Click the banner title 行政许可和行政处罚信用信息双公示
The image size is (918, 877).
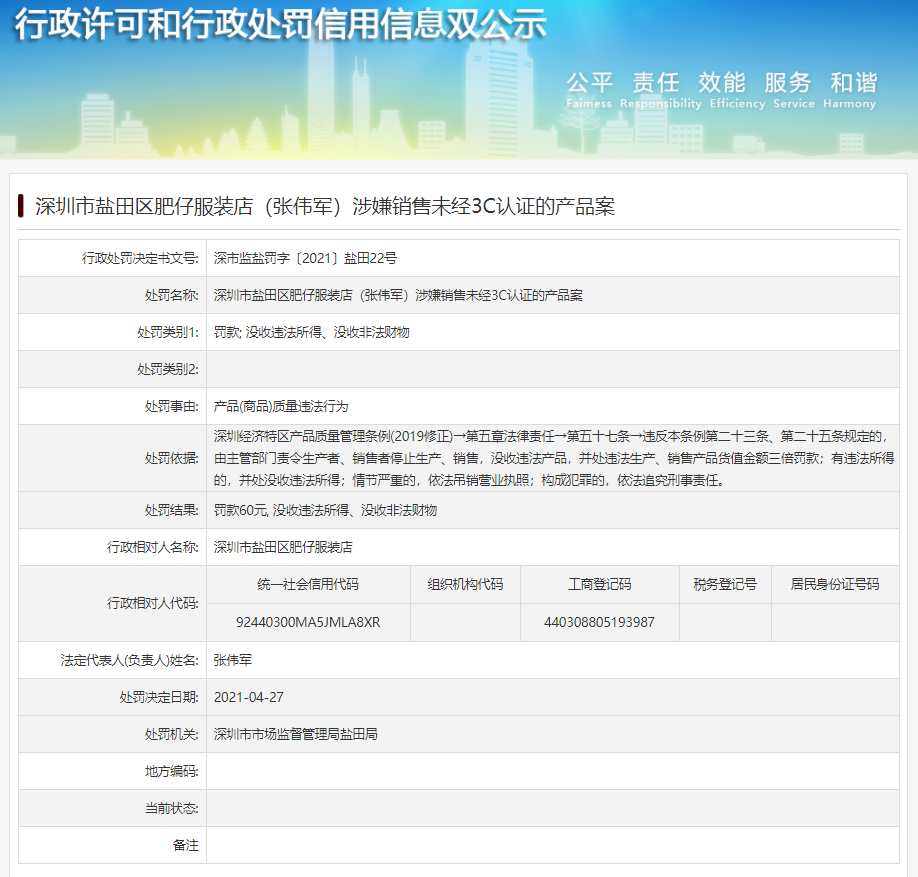point(280,25)
